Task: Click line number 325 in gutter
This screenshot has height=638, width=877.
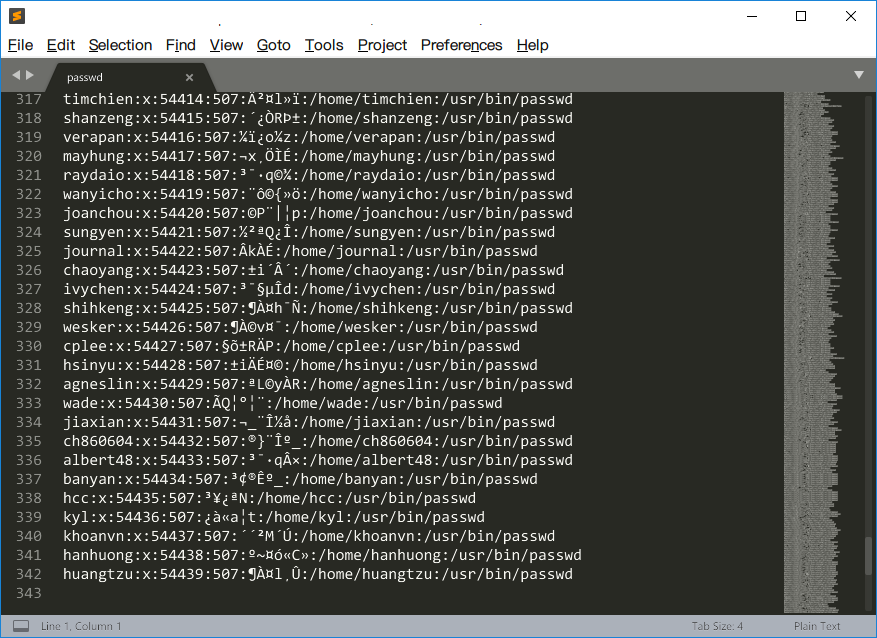Action: click(x=29, y=251)
